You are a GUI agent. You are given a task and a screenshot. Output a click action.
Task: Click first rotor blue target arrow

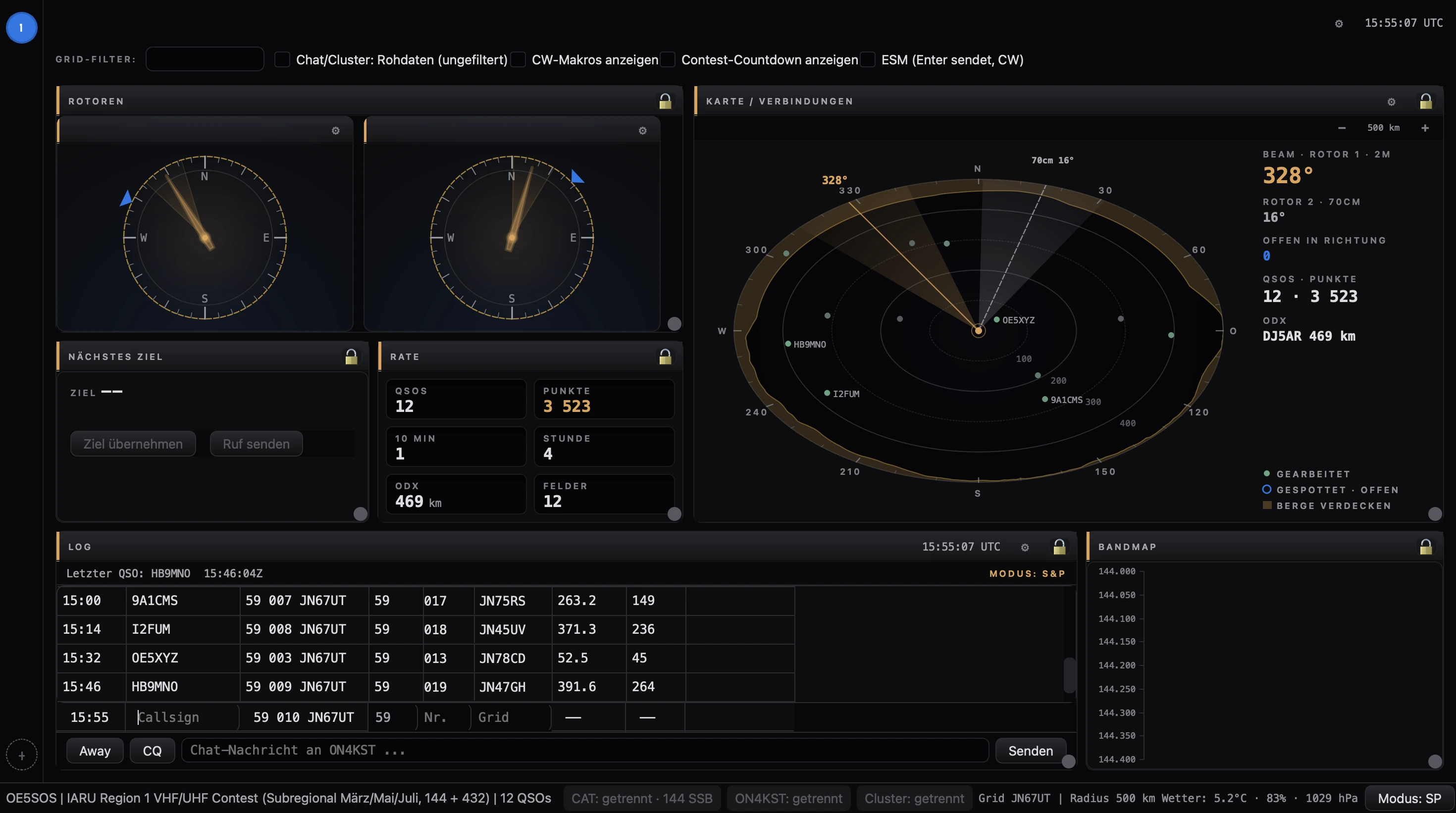tap(127, 199)
